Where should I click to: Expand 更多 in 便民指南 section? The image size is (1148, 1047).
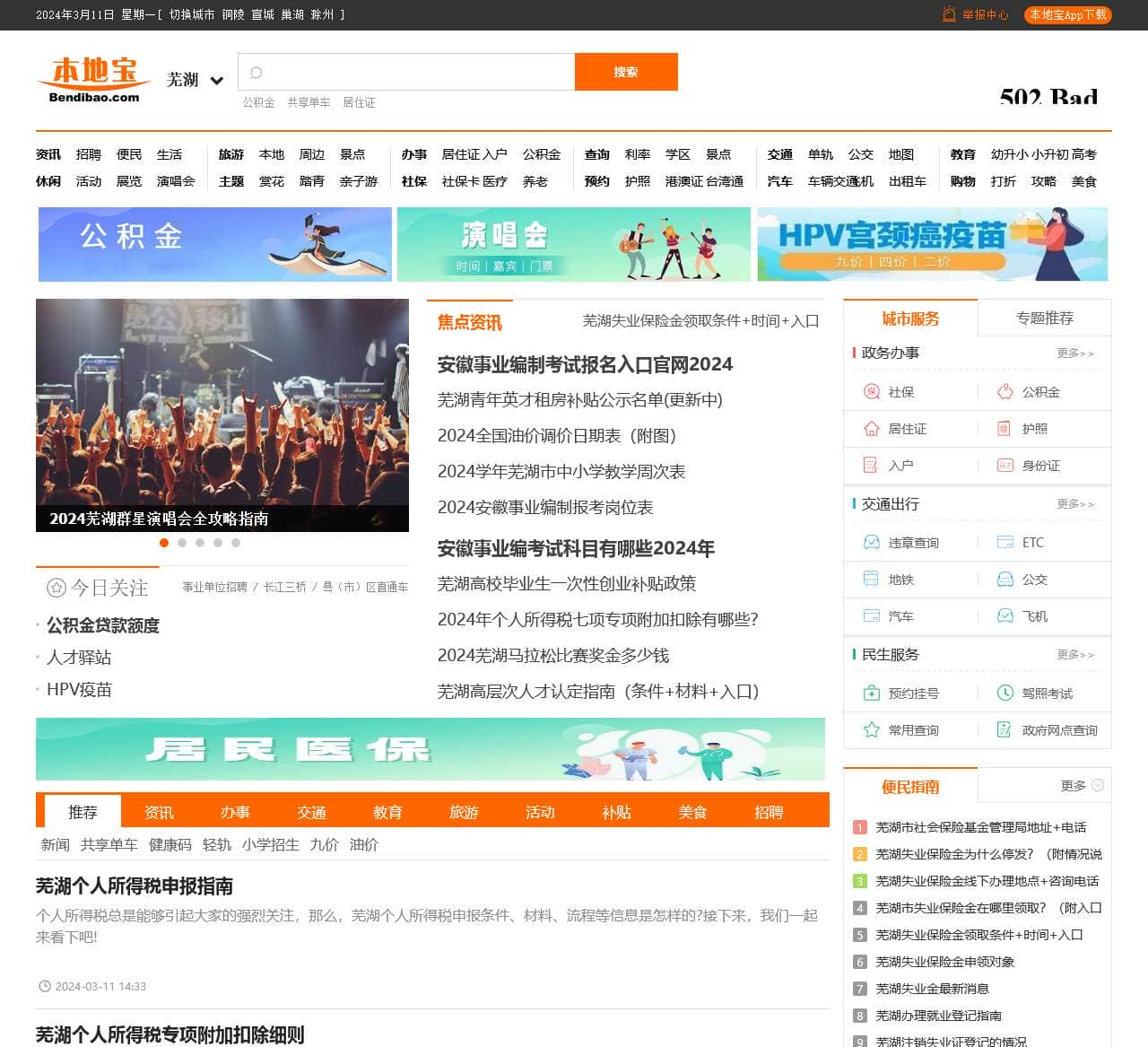(x=1082, y=786)
